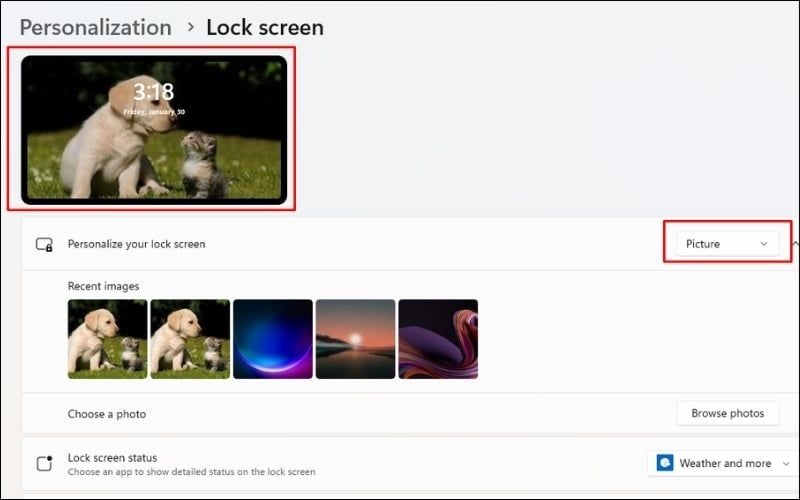
Task: Click the Lock screen status heading text
Action: (x=112, y=458)
